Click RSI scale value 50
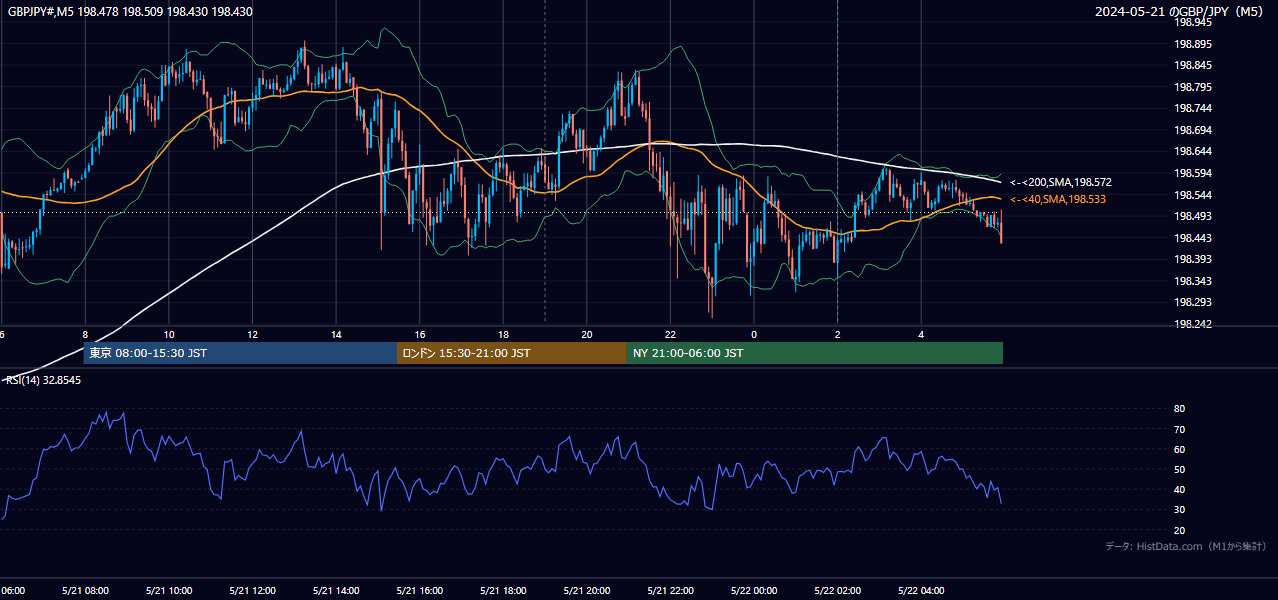 coord(1179,470)
